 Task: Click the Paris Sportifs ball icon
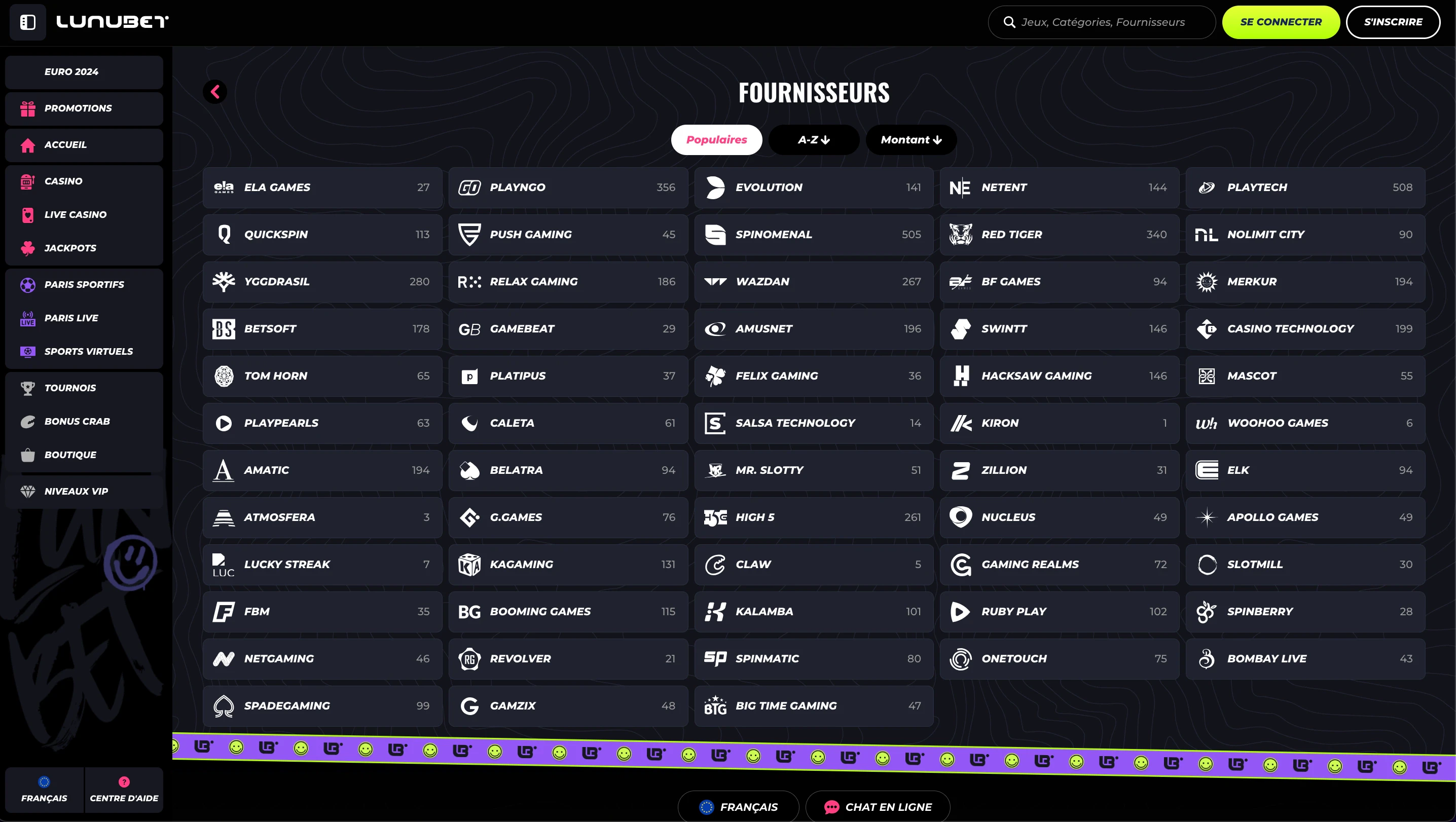point(28,285)
